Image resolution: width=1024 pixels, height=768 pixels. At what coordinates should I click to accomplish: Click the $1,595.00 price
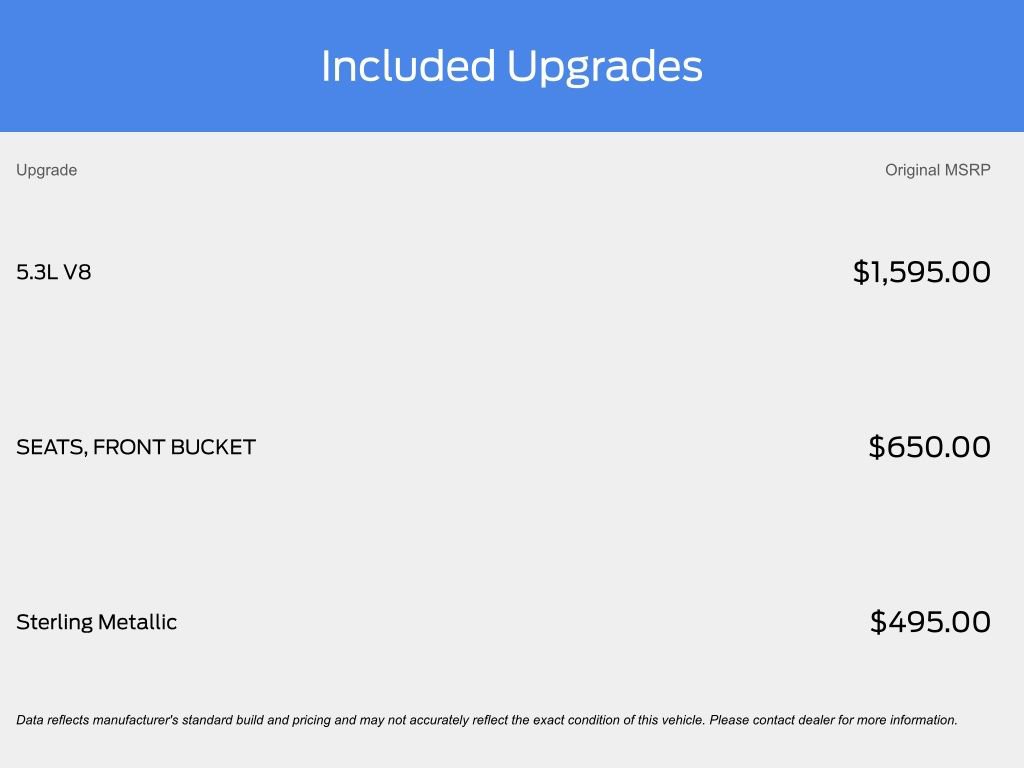coord(921,272)
